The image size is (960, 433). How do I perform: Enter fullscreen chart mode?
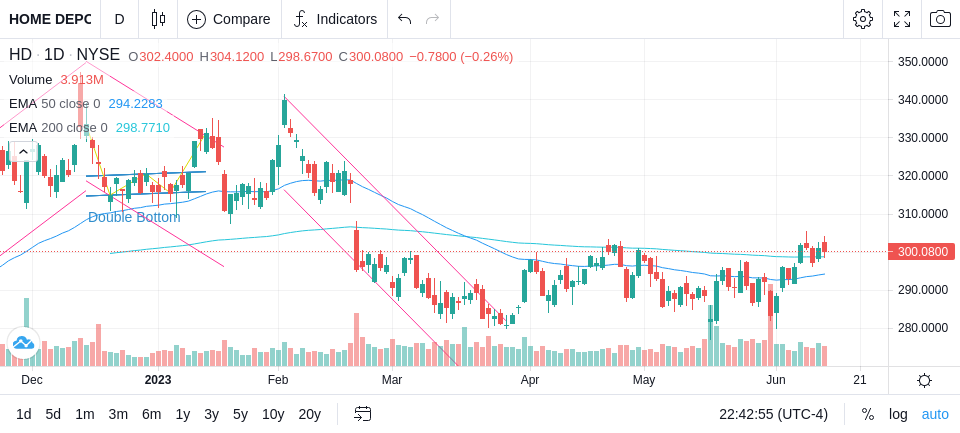902,19
